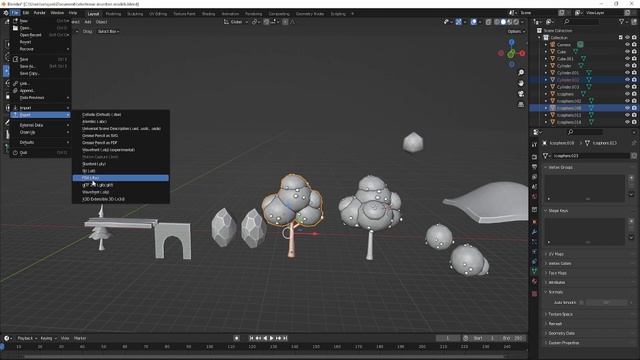Jump to the timeline start frame
The height and width of the screenshot is (360, 640).
[x=251, y=338]
